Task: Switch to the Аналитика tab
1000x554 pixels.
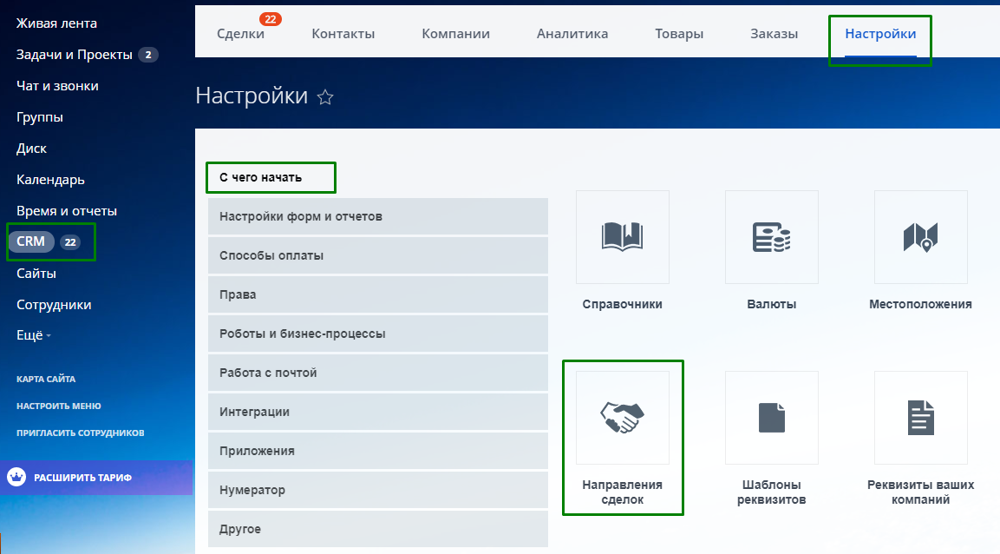Action: (x=572, y=34)
